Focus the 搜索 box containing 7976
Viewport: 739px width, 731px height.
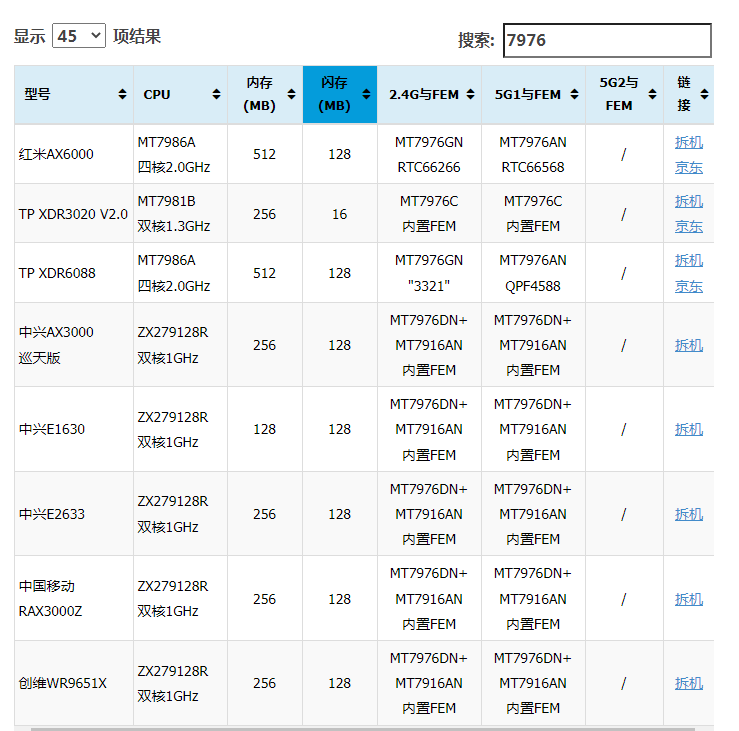tap(607, 41)
